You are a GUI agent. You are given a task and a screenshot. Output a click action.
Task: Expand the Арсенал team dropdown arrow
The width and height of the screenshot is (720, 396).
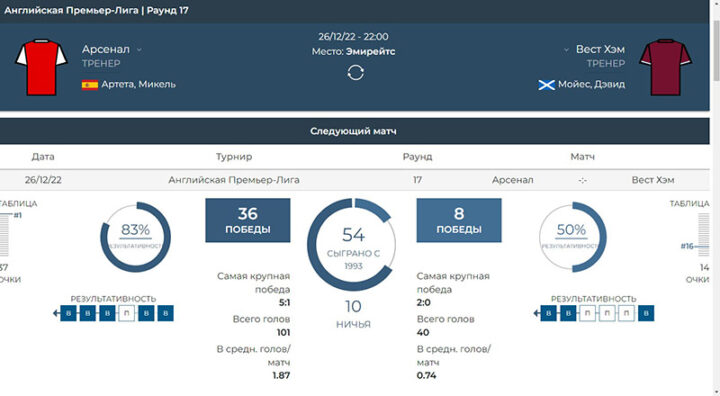pos(139,50)
